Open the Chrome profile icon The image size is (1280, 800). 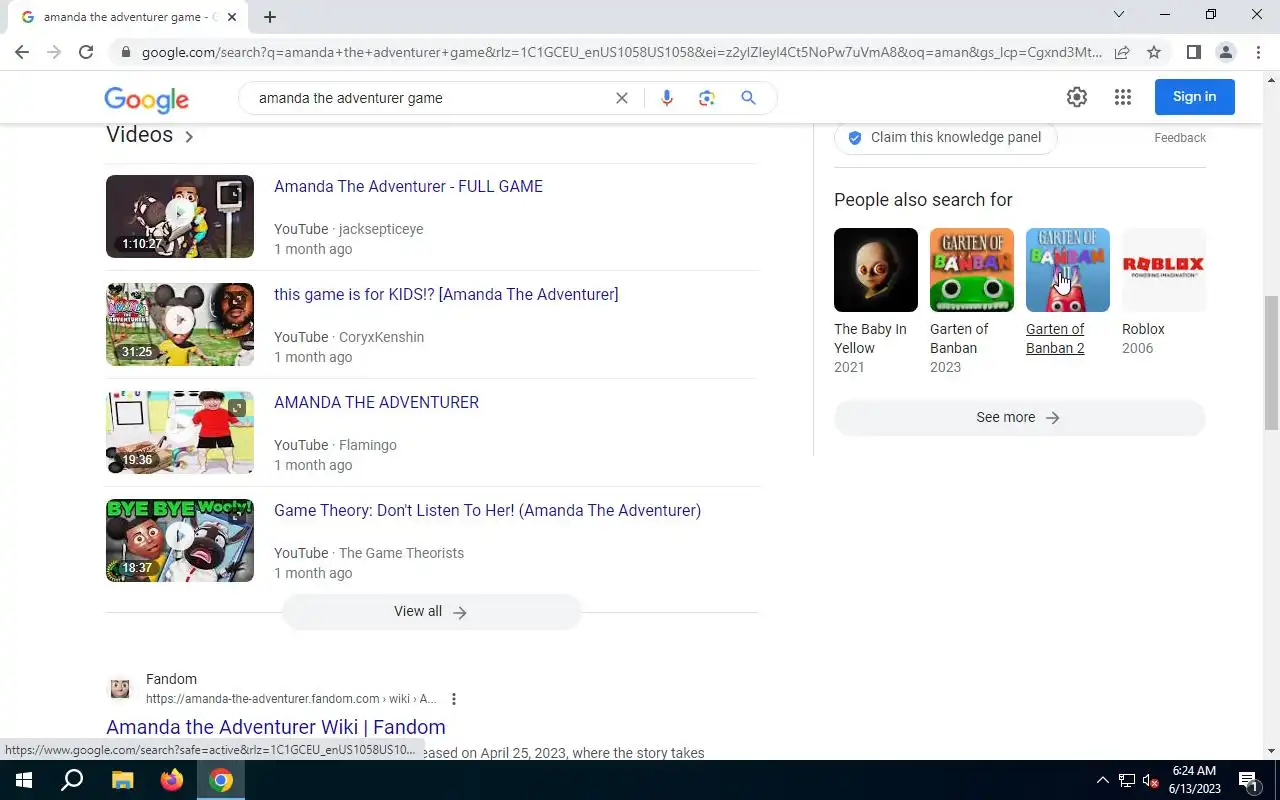[1225, 52]
